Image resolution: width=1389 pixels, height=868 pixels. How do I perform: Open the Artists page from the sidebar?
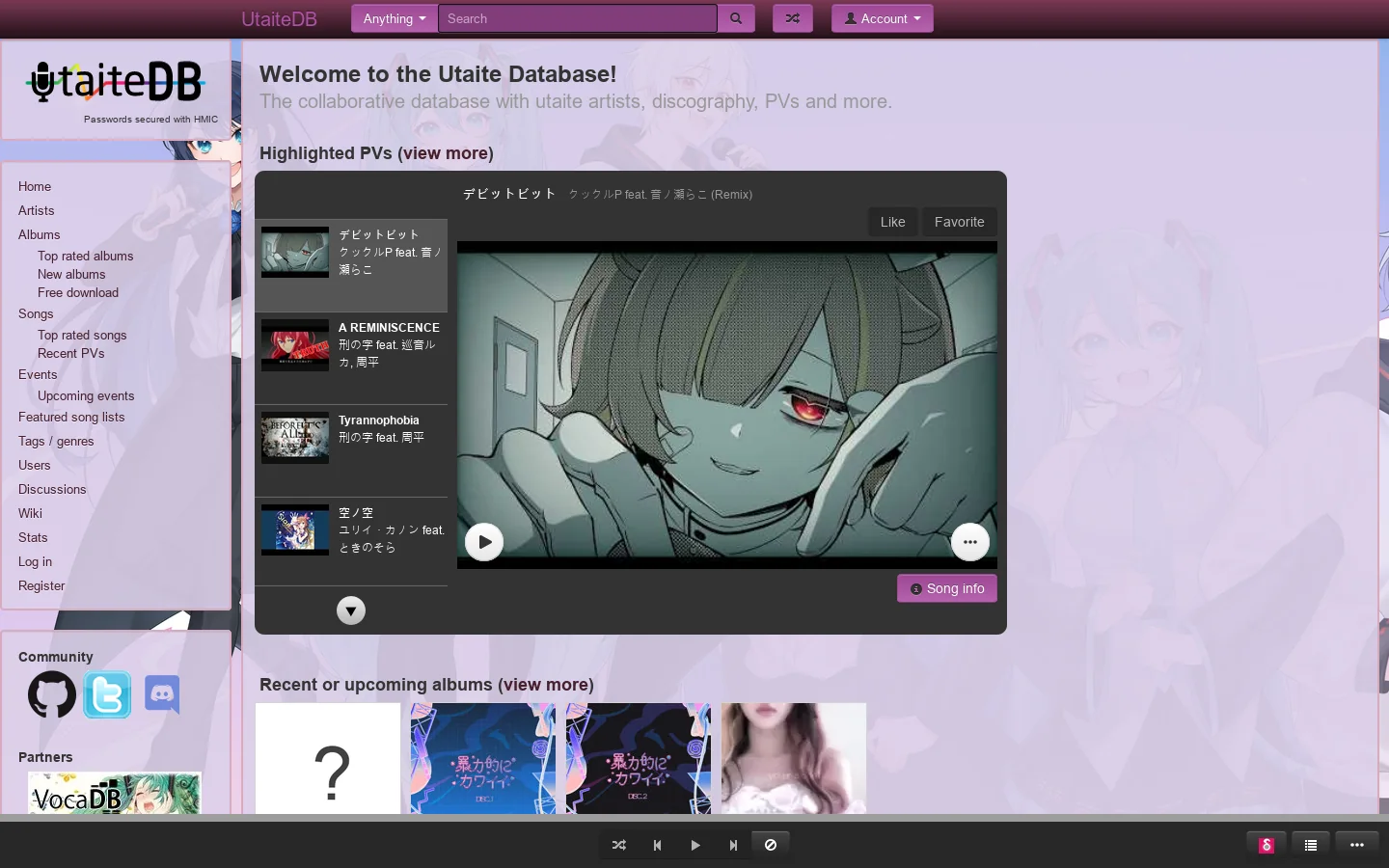[x=37, y=210]
